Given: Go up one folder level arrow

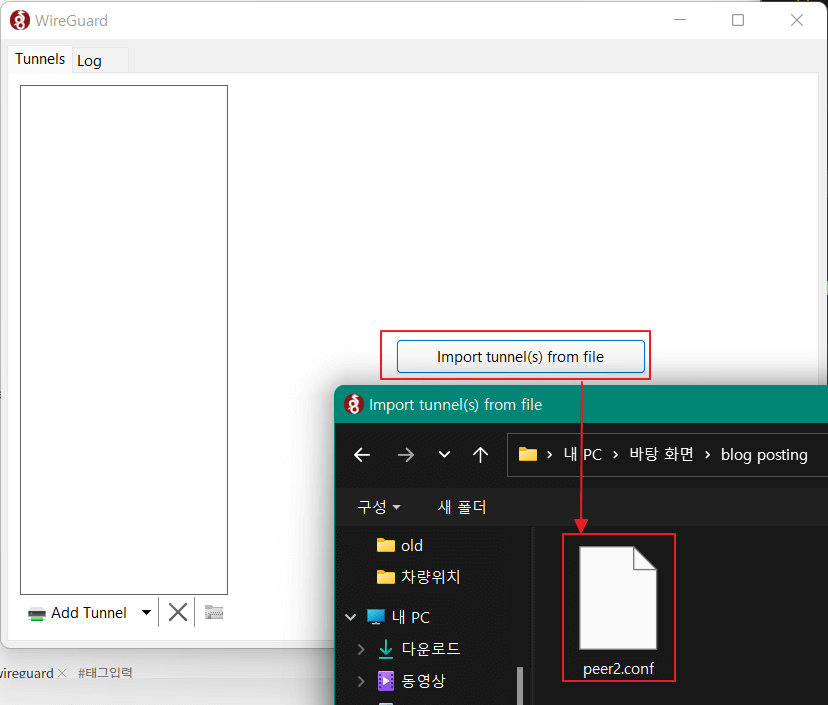Looking at the screenshot, I should (x=480, y=455).
